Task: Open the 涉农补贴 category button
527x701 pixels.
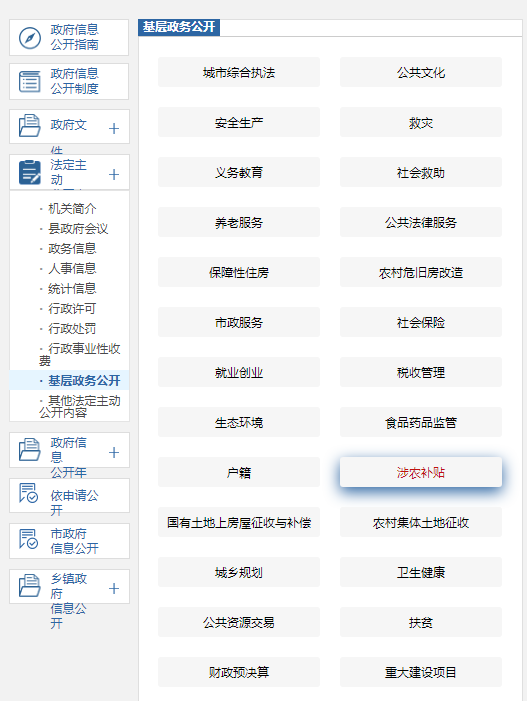Action: tap(421, 472)
